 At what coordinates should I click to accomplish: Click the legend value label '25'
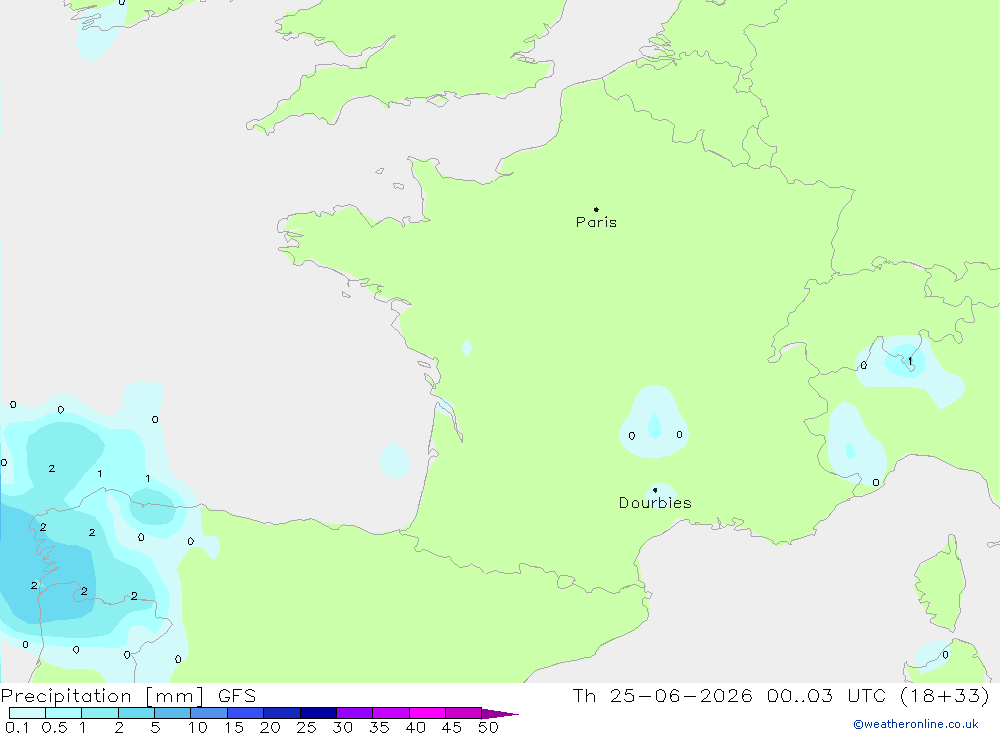[306, 727]
